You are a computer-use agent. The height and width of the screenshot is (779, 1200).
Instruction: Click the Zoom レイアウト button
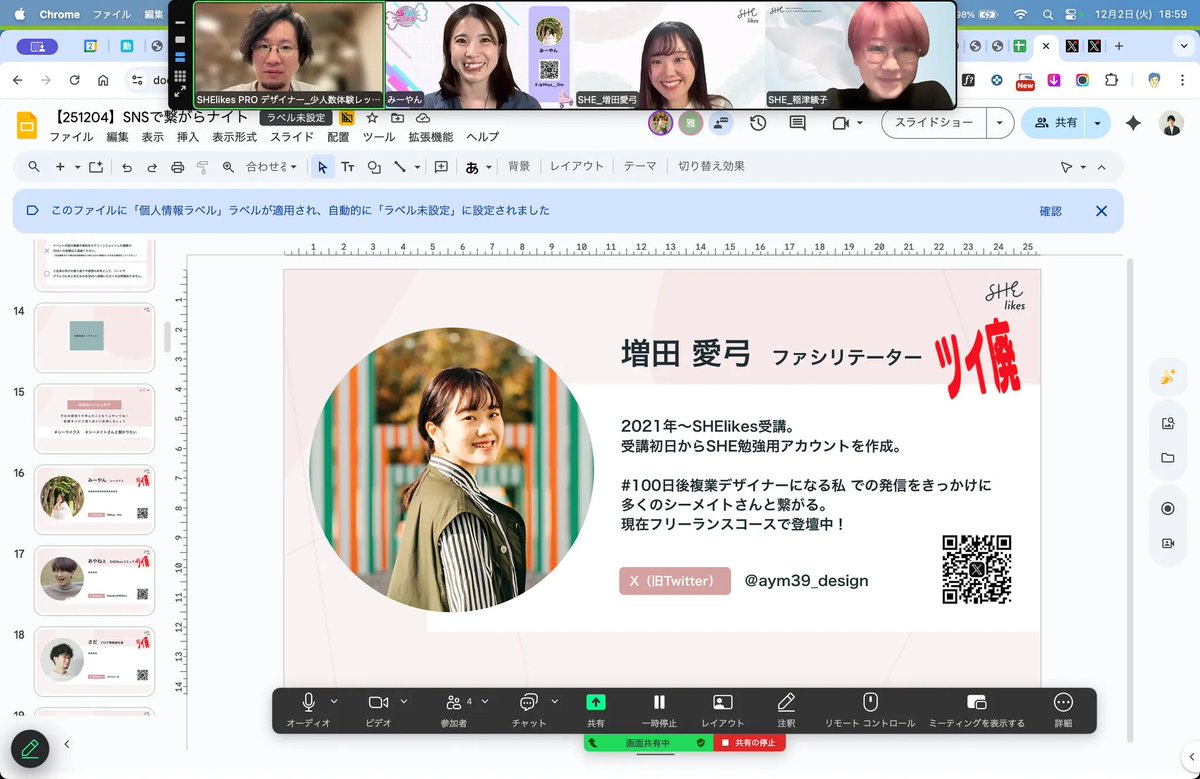(723, 709)
